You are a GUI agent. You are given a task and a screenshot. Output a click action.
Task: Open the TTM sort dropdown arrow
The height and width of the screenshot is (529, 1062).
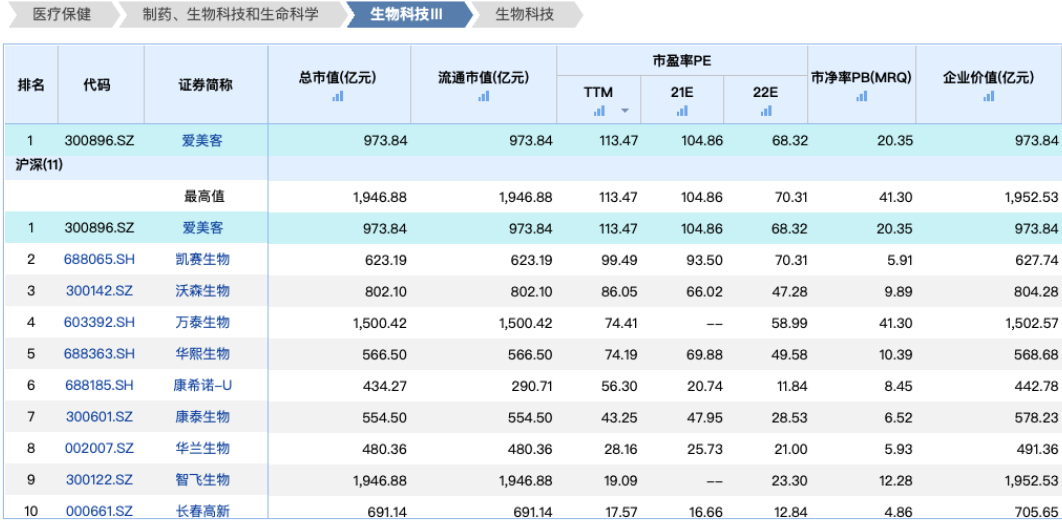pos(625,111)
